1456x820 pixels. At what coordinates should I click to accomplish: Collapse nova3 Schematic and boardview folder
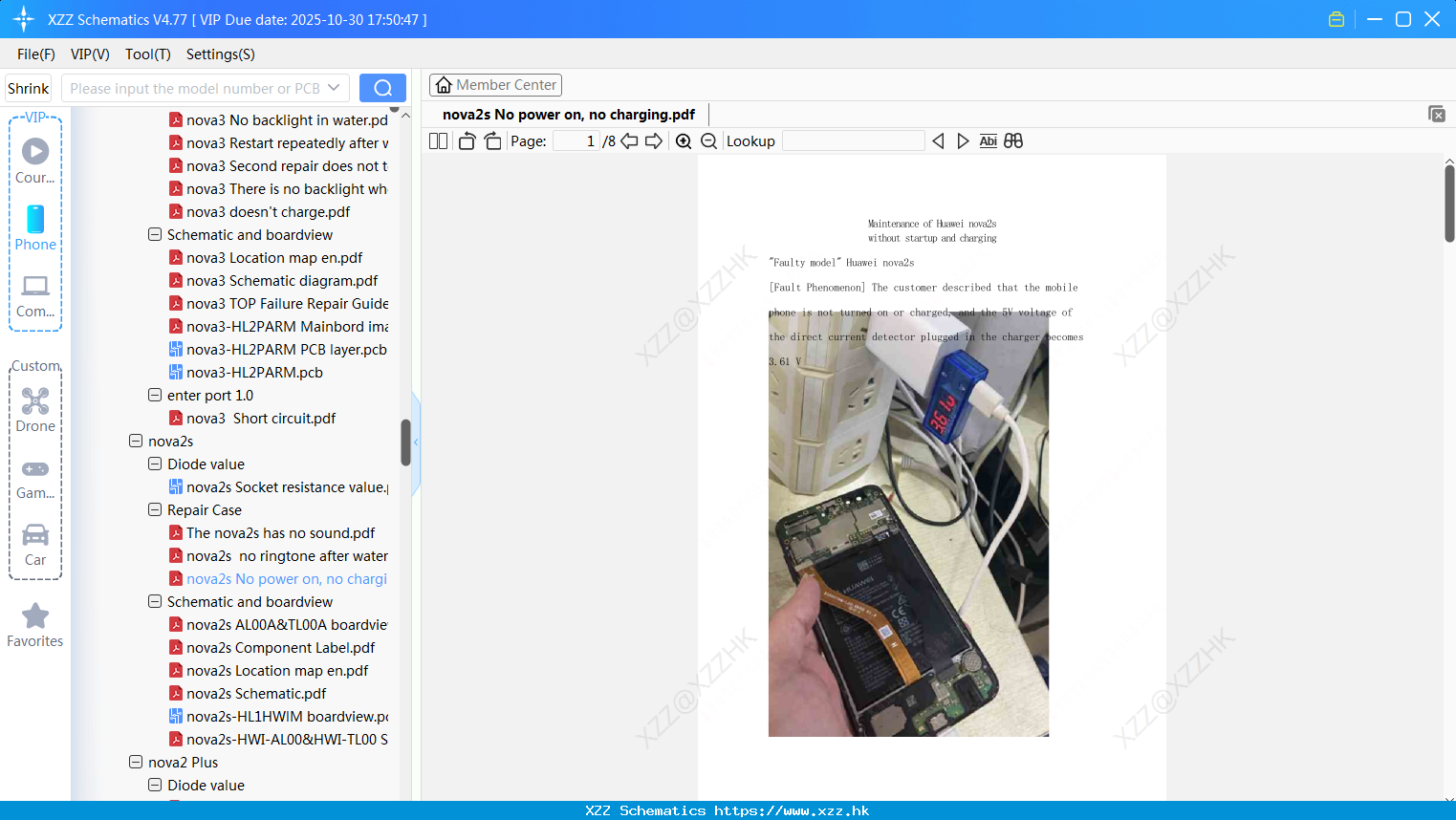(155, 235)
